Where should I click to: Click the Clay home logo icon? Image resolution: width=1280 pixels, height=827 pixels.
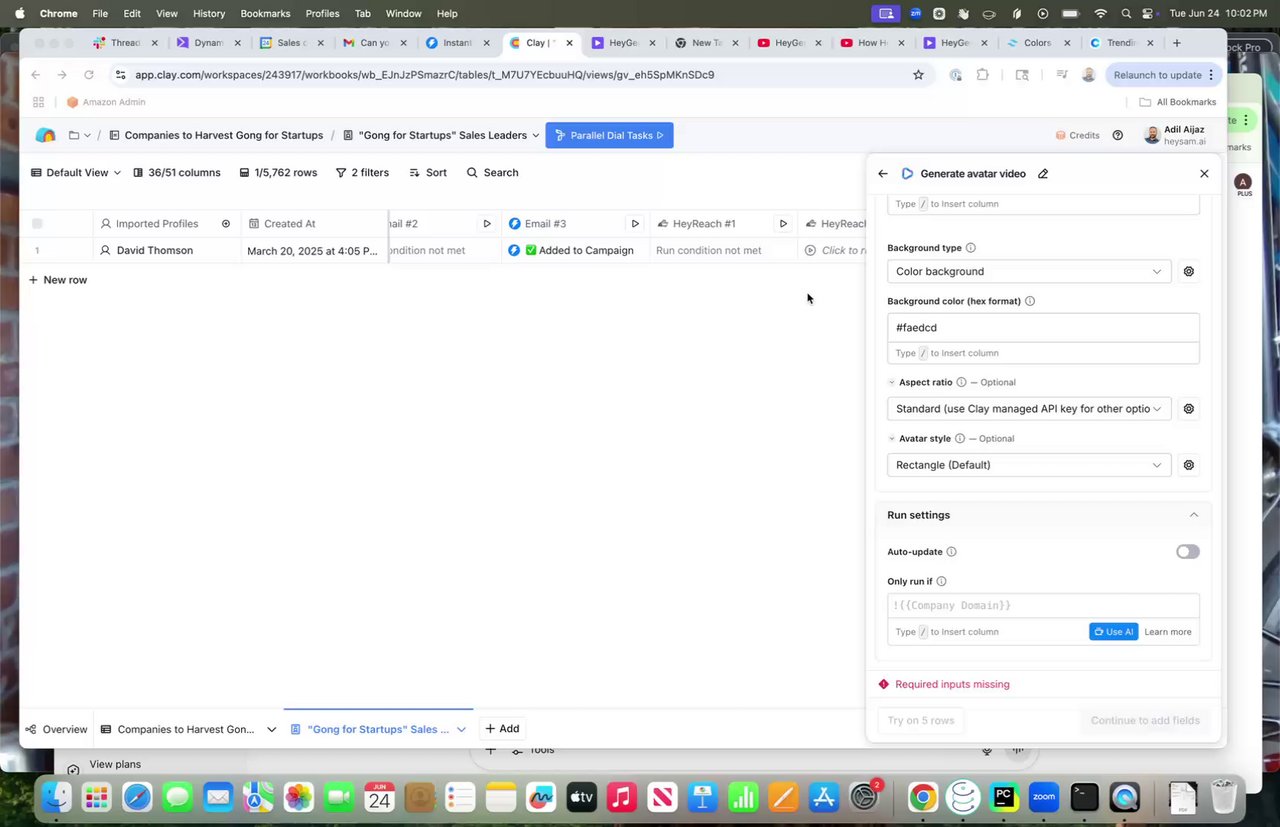(x=45, y=136)
